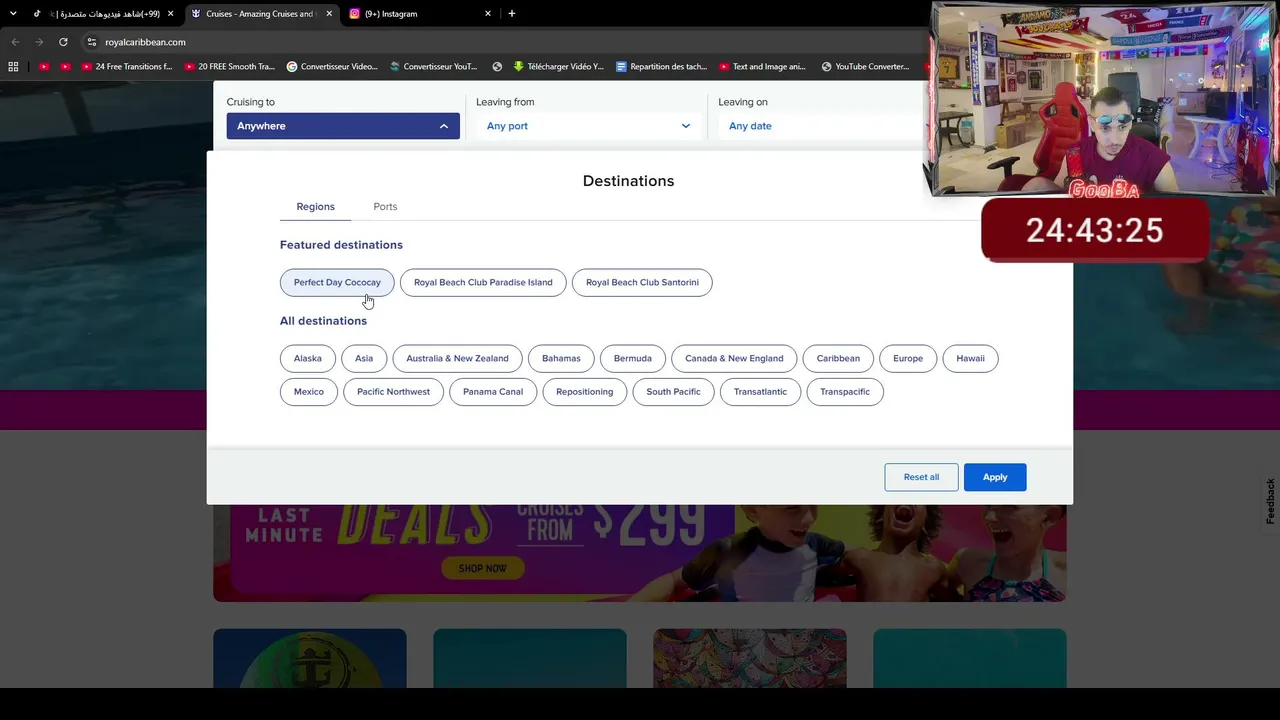
Task: Open the 24 Free Transitions bookmark
Action: pyautogui.click(x=127, y=67)
